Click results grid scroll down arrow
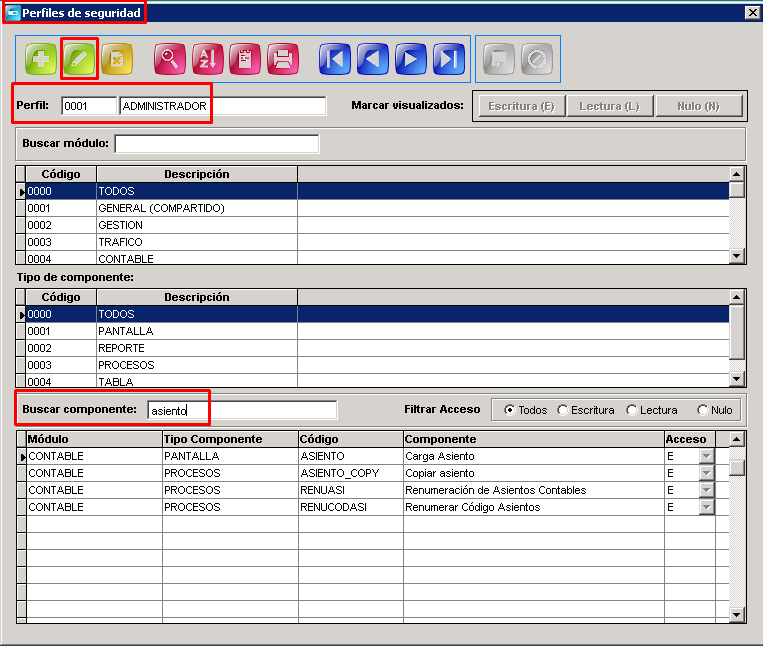763x646 pixels. (x=737, y=615)
